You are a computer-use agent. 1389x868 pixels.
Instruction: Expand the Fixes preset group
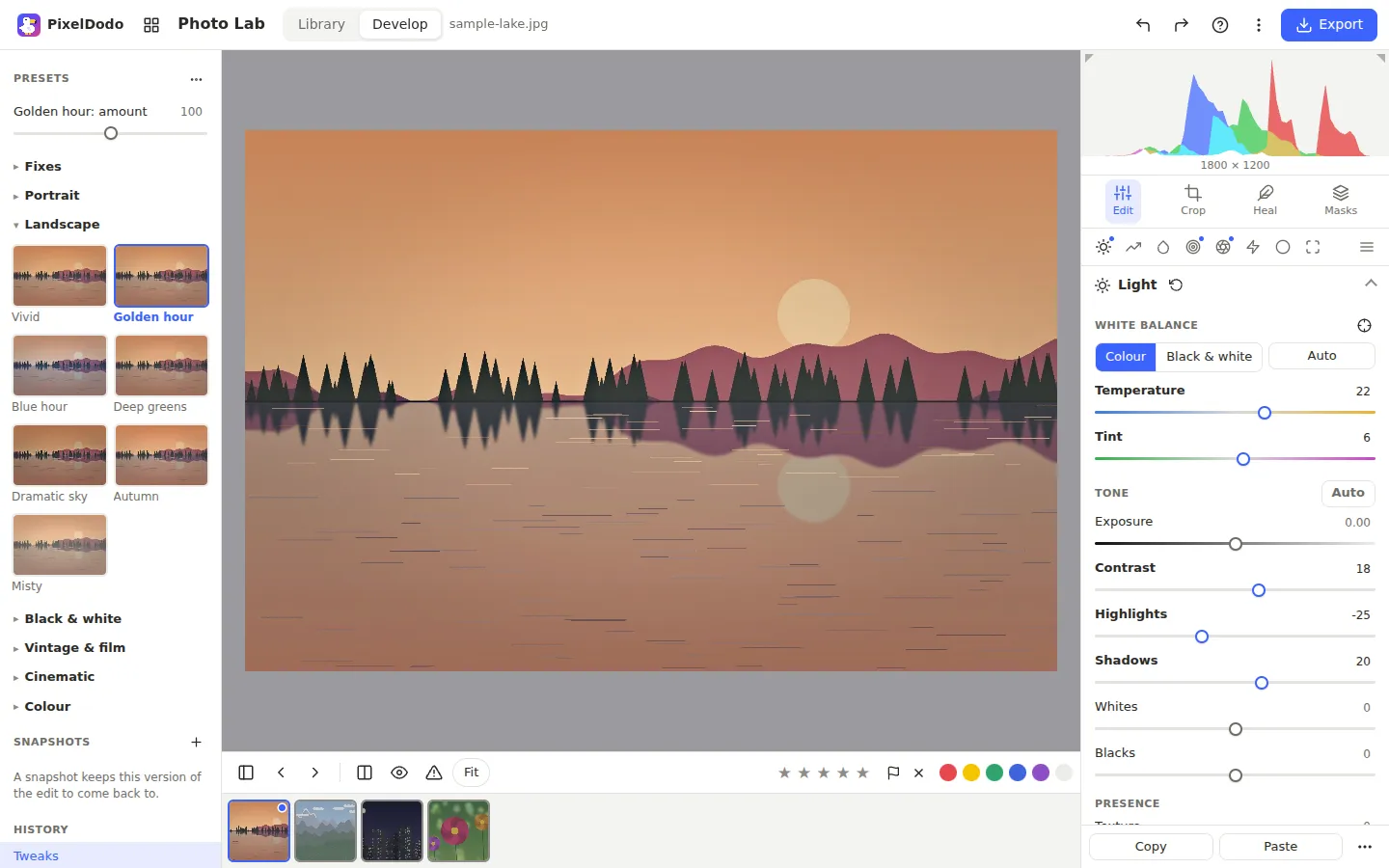[x=110, y=166]
